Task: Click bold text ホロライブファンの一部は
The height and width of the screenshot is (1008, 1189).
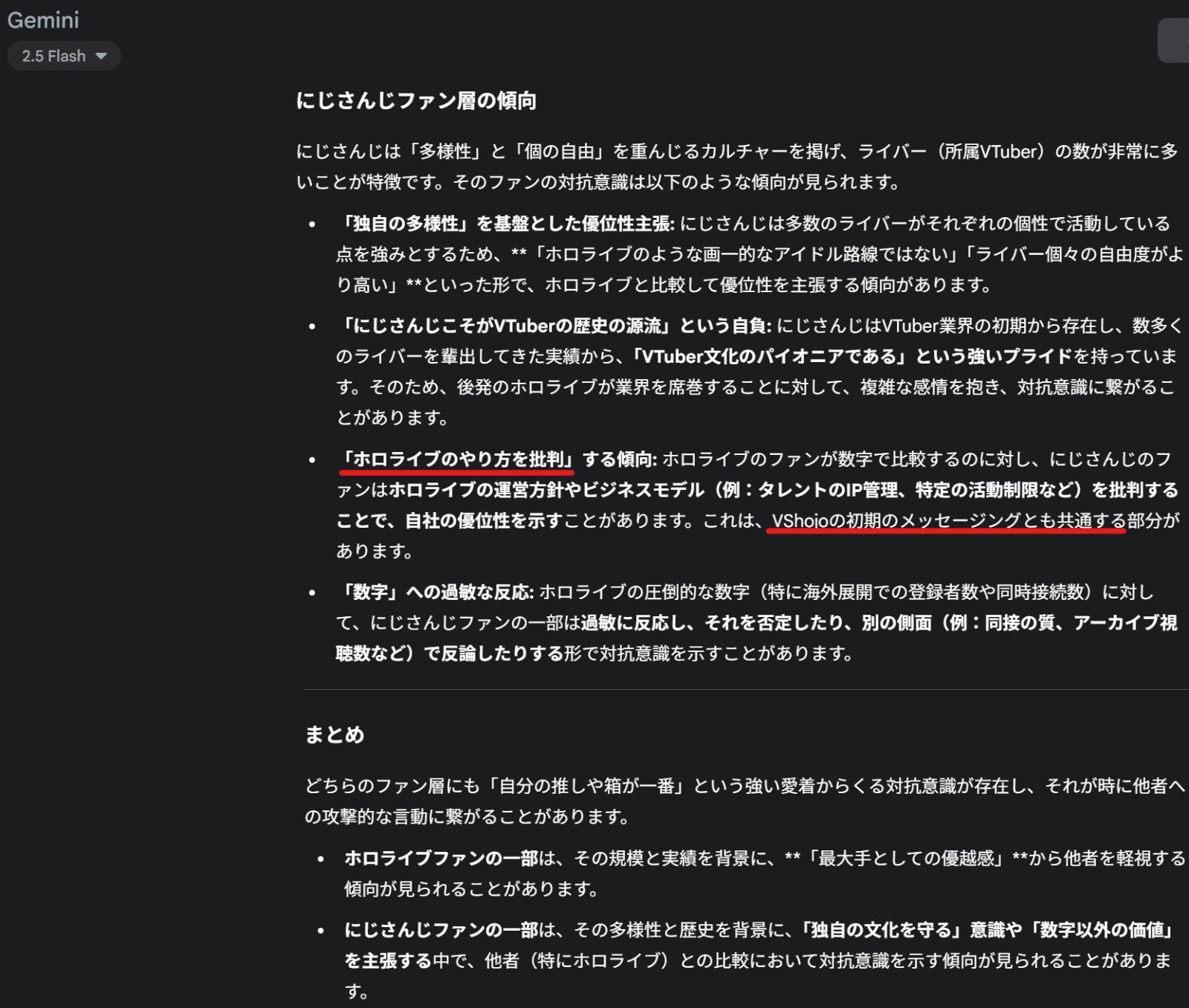Action: (450, 858)
